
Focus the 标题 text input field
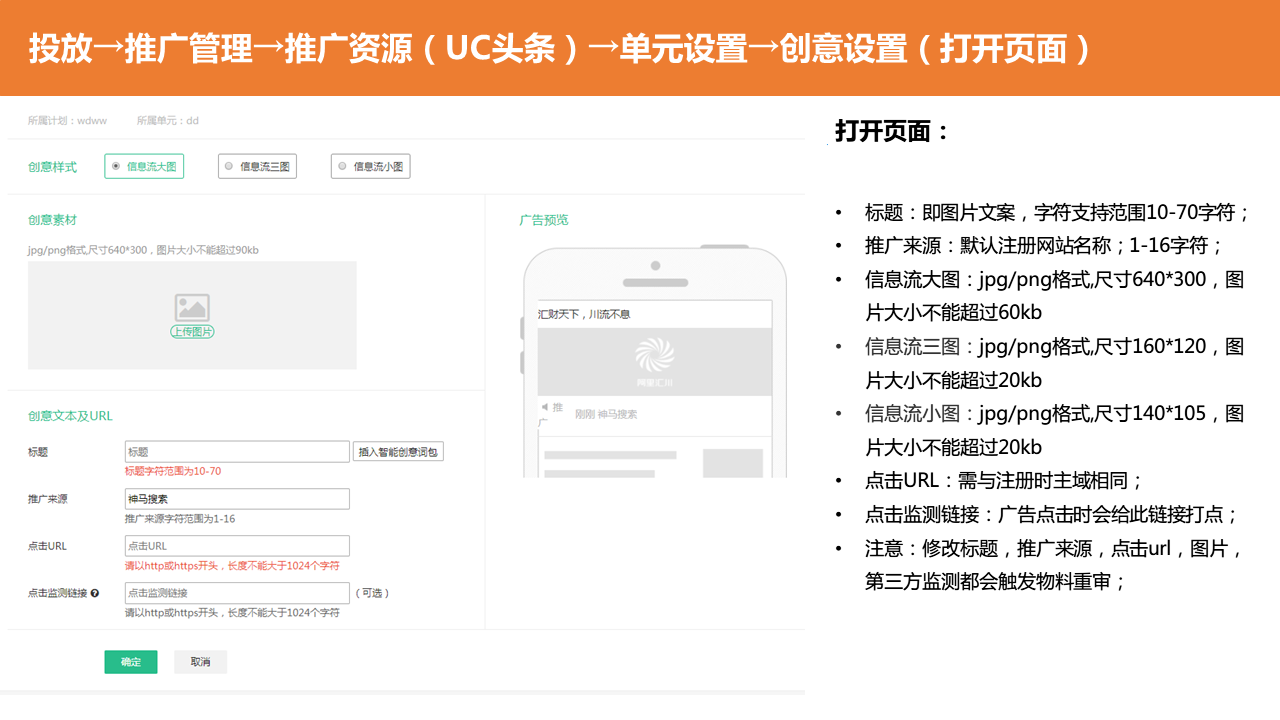click(237, 452)
